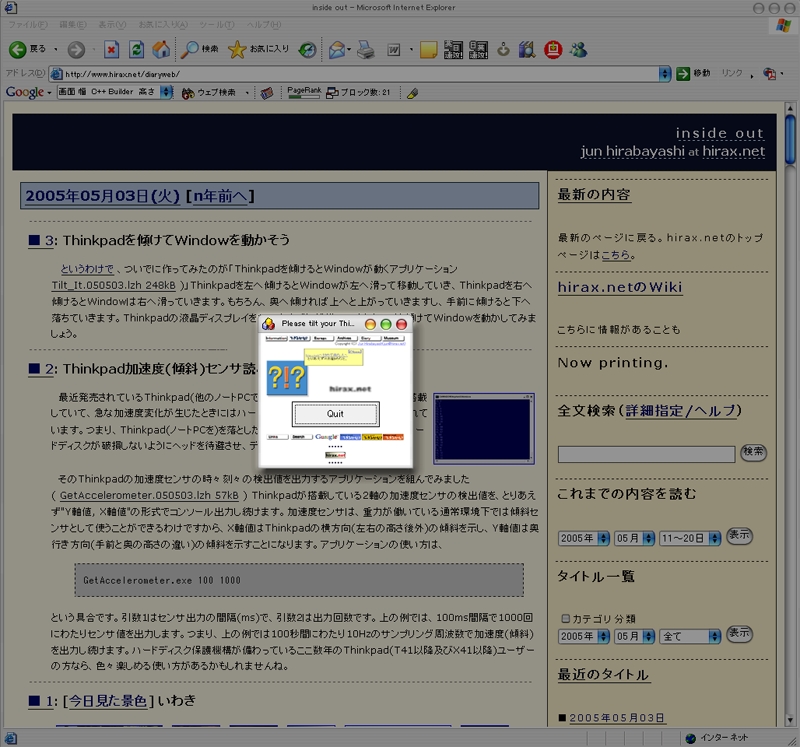
Task: Click the Print printer icon
Action: point(366,49)
